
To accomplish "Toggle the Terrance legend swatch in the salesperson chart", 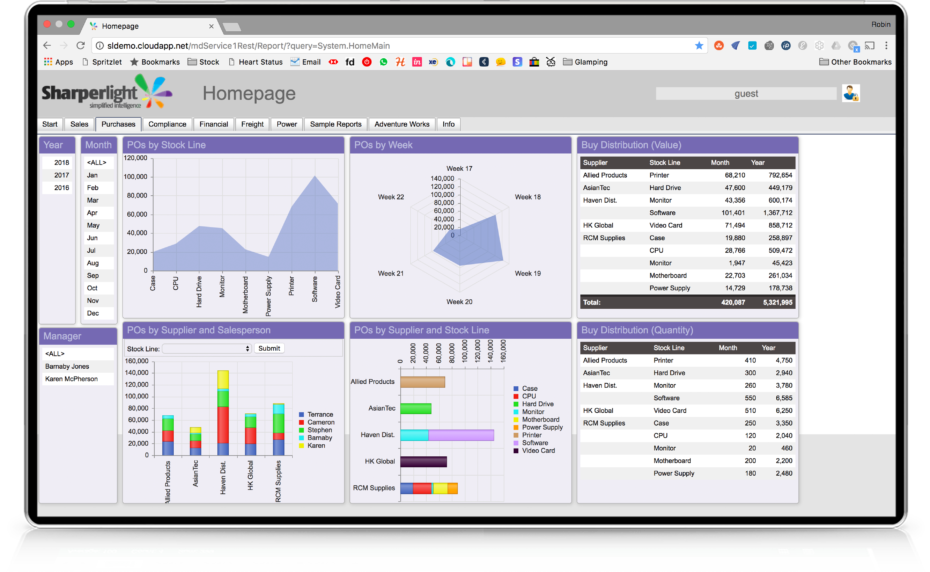I will (x=302, y=414).
